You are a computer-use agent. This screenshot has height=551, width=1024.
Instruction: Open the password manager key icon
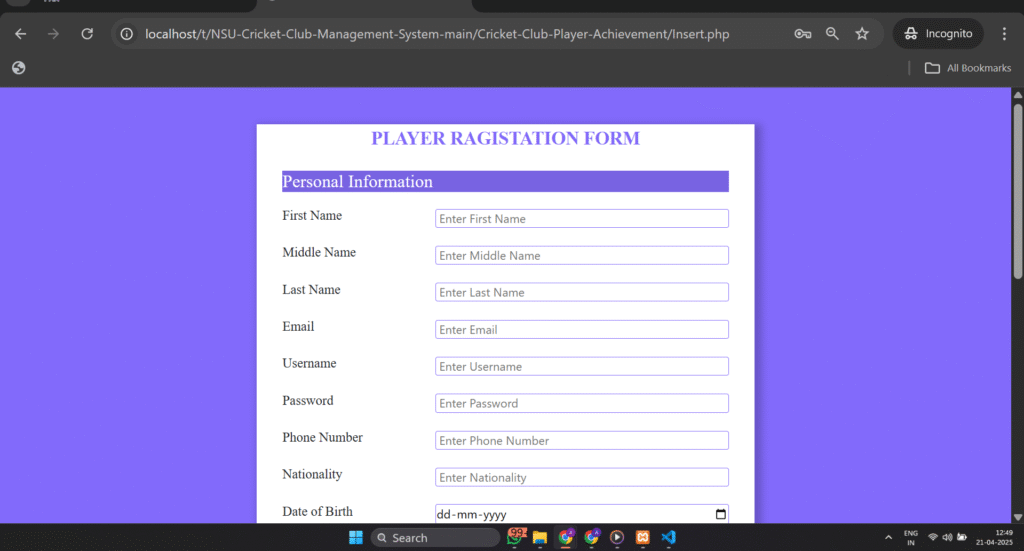(x=803, y=34)
